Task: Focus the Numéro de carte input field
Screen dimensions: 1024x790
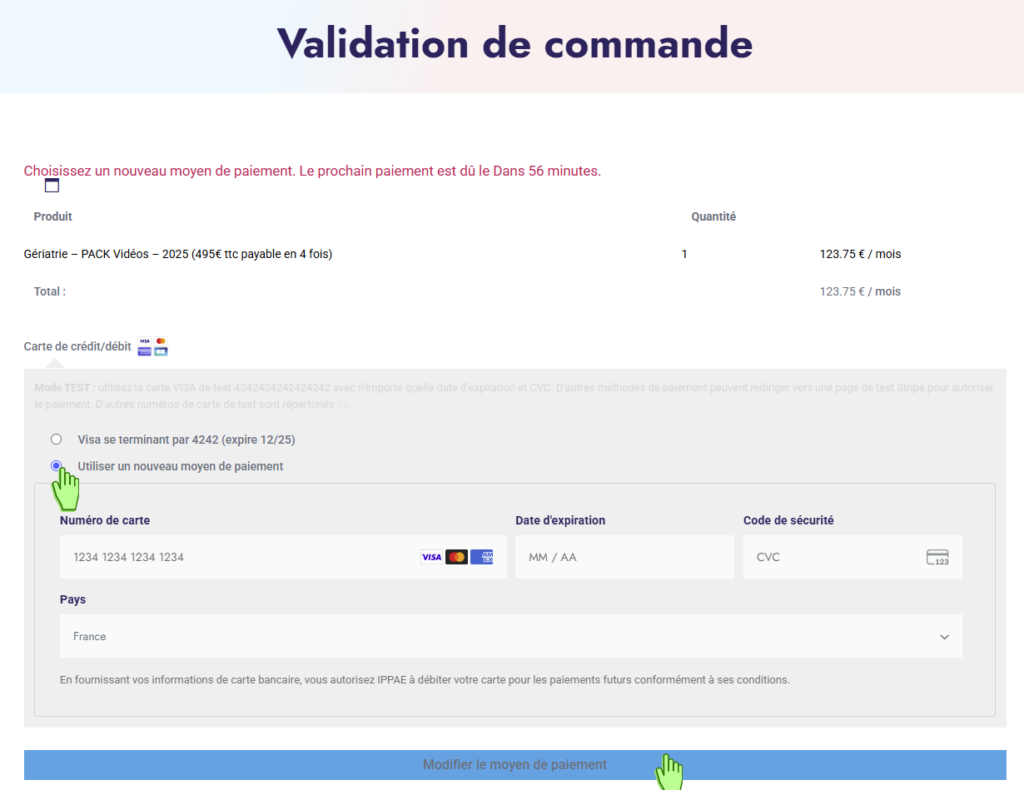Action: coord(240,557)
